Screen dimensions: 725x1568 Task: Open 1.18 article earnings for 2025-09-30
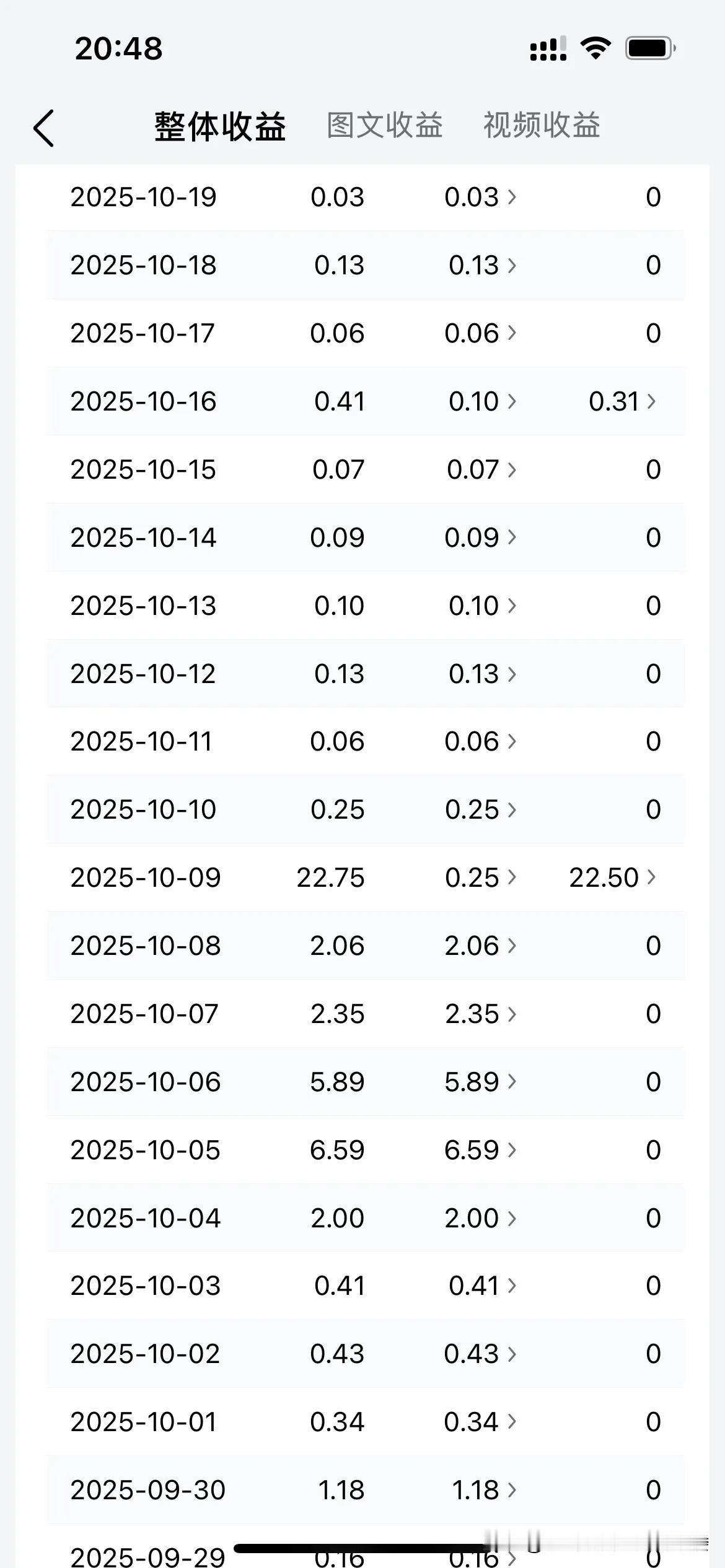(483, 1490)
